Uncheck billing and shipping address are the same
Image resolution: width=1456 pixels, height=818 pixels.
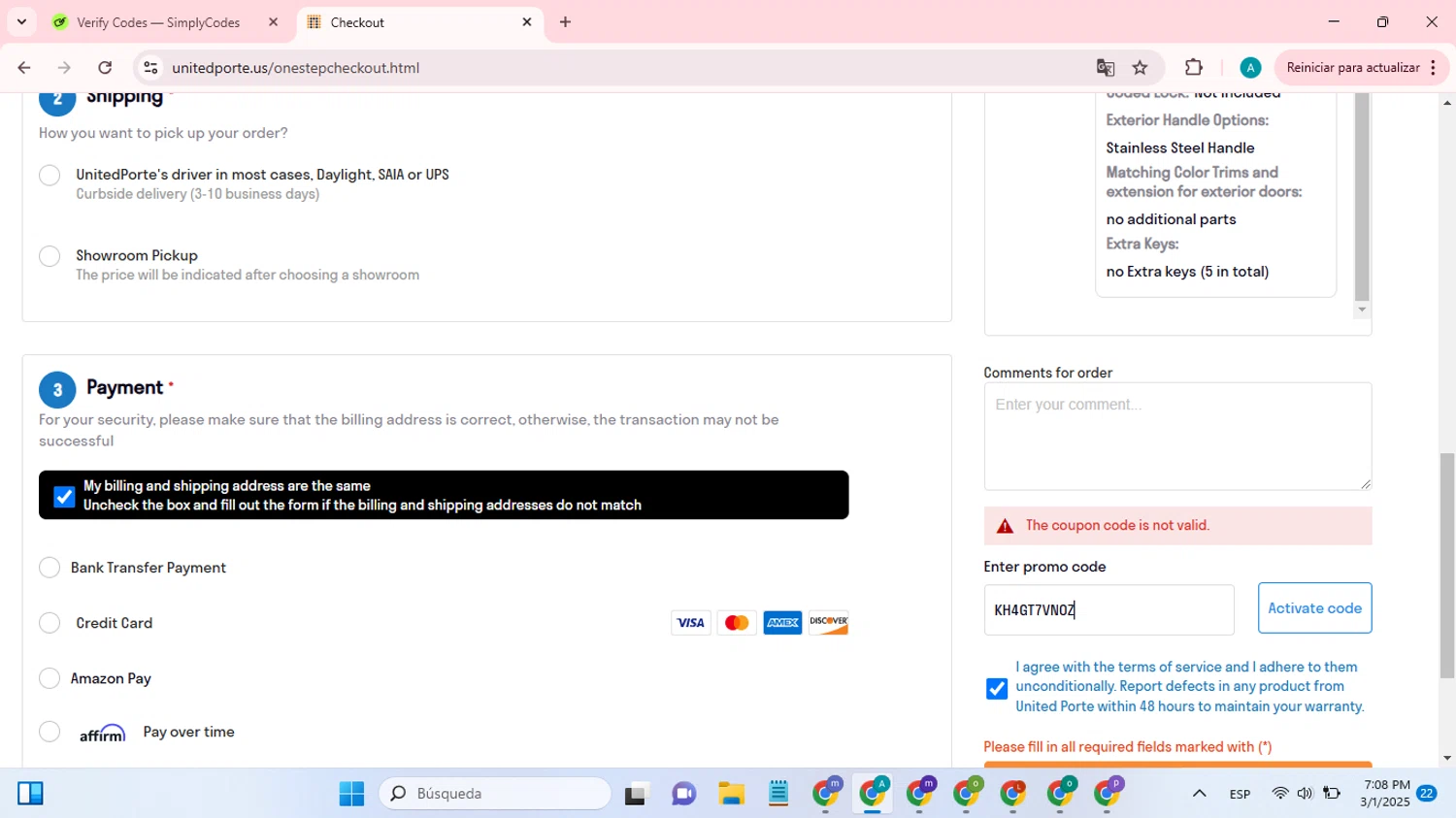click(x=64, y=496)
